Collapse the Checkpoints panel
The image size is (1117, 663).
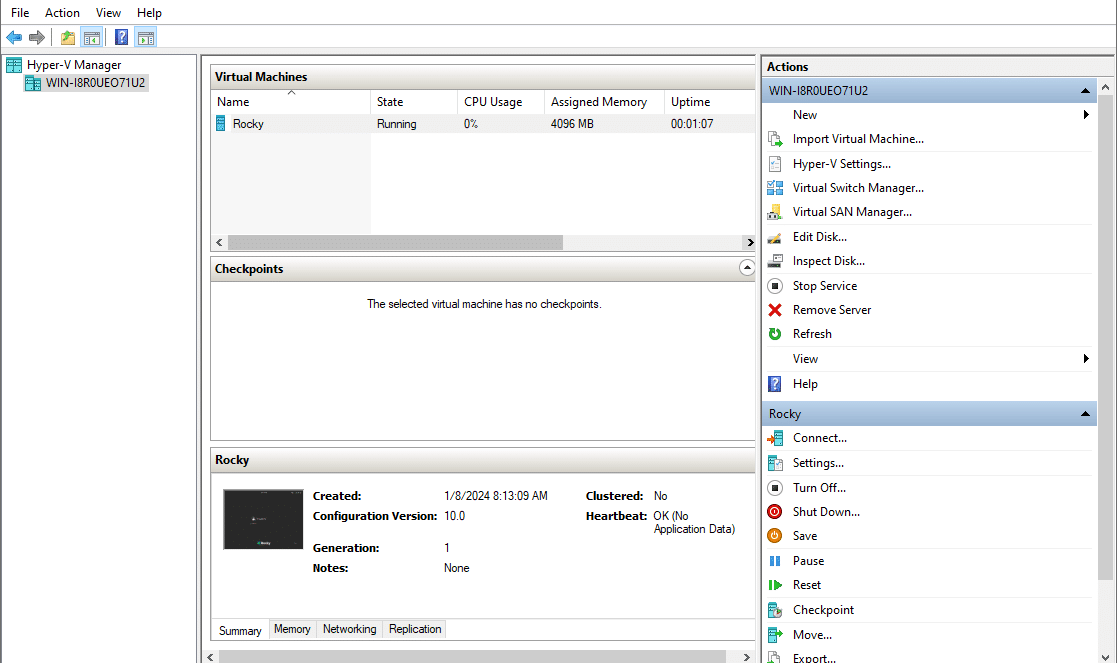747,268
